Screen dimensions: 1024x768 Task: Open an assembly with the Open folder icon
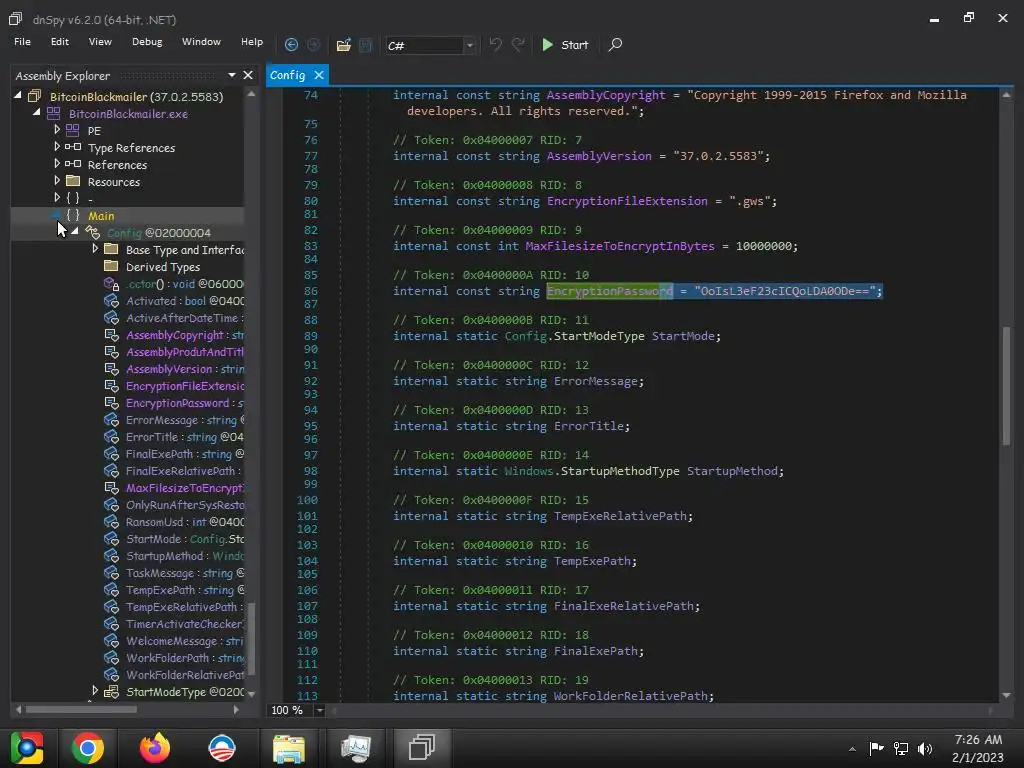pyautogui.click(x=344, y=44)
